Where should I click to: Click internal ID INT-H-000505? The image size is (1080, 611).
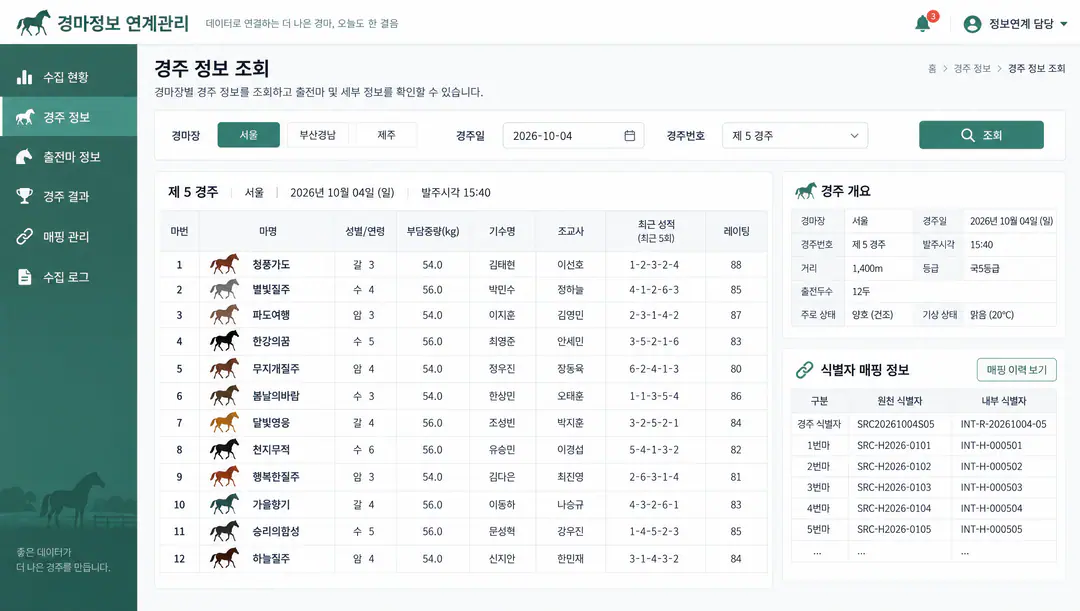click(991, 529)
